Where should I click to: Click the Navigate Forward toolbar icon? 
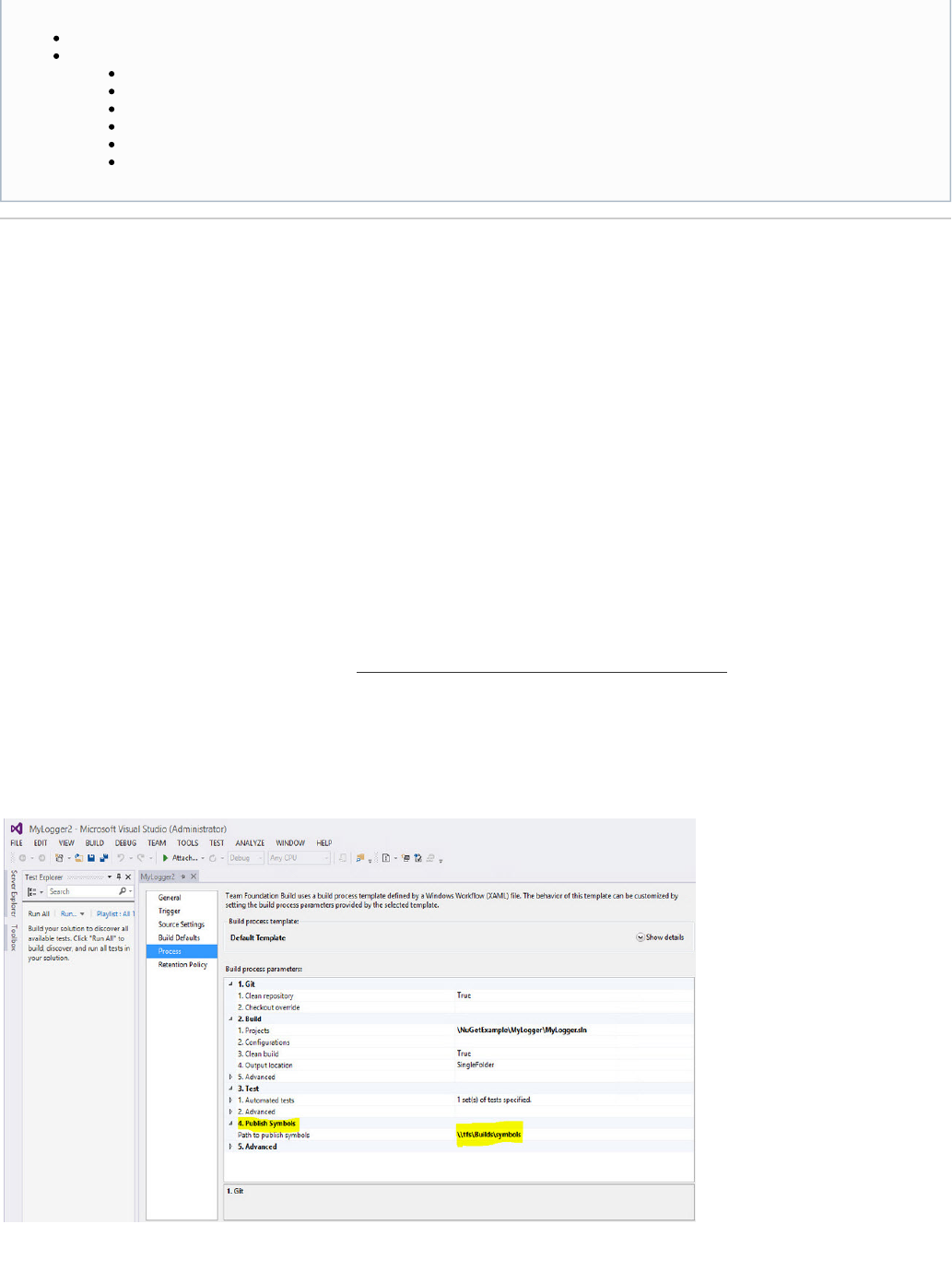click(x=41, y=858)
